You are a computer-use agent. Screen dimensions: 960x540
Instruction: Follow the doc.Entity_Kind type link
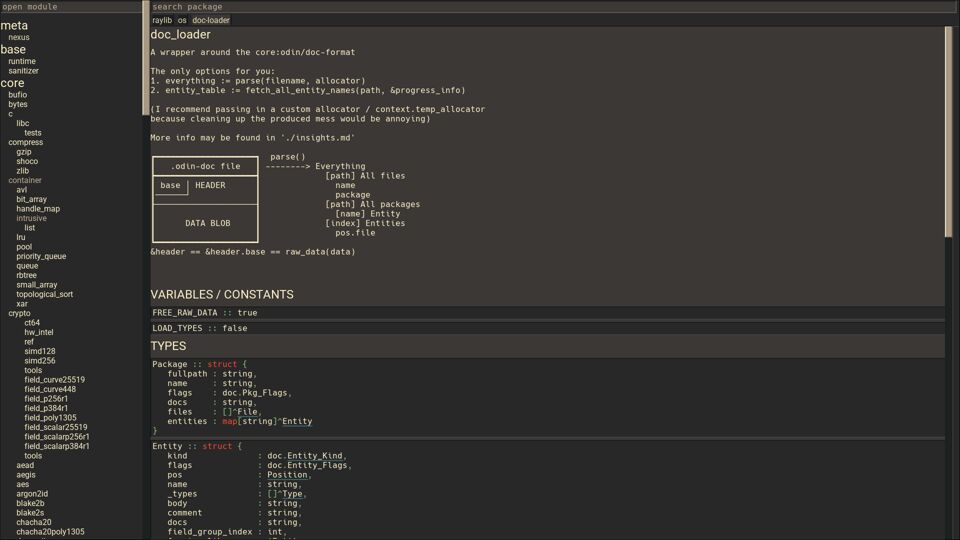[304, 456]
